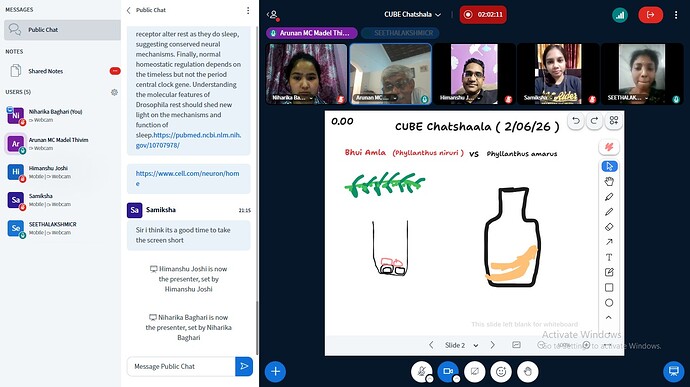Click talking indicator Arunan MC Madel Thi...

[312, 33]
